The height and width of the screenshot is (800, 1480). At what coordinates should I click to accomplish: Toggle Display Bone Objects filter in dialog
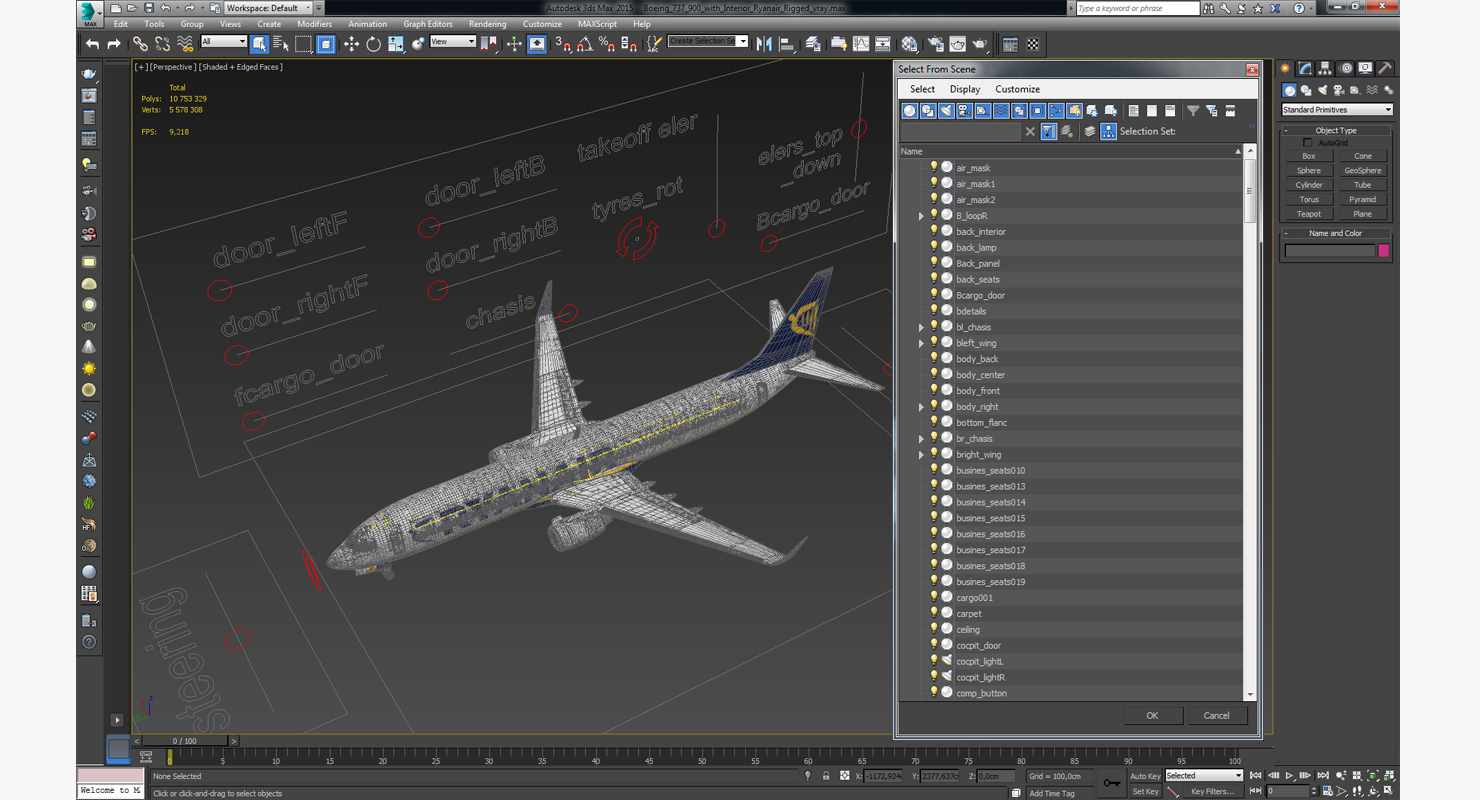coord(1055,111)
